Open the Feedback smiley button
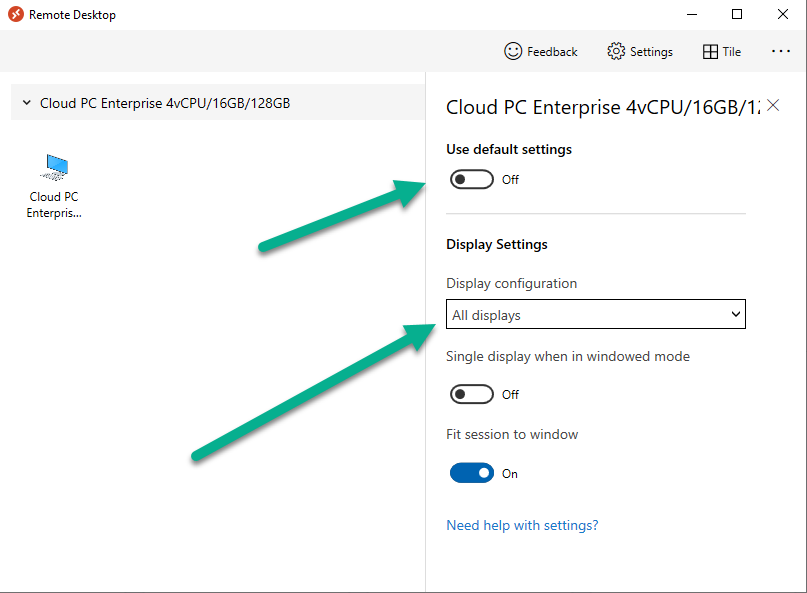 [x=540, y=51]
